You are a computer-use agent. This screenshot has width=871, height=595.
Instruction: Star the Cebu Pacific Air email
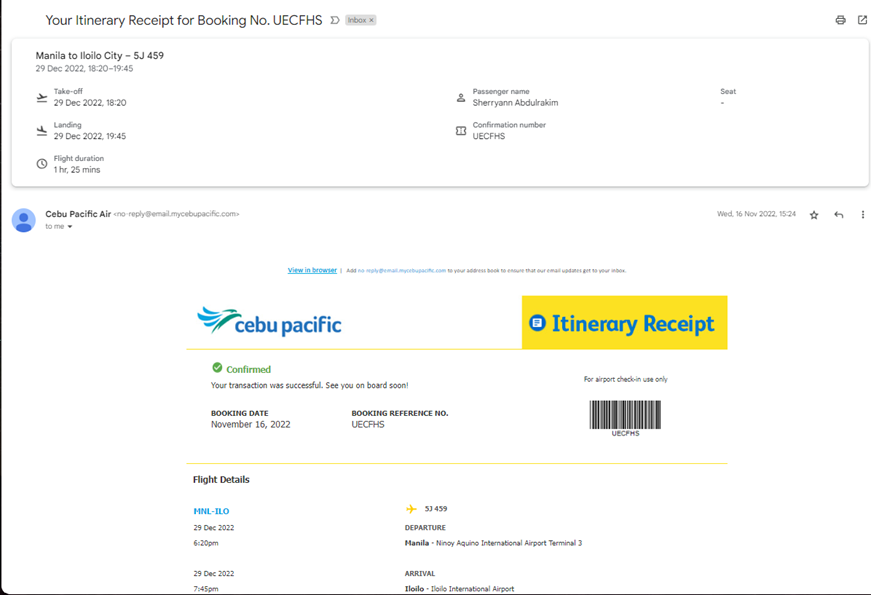814,215
